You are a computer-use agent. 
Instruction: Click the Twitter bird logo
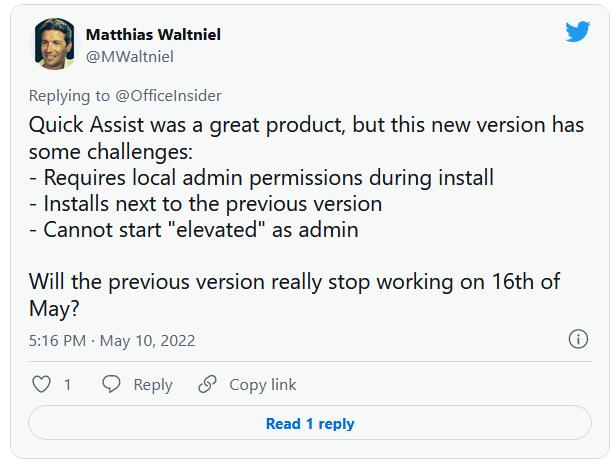pos(577,31)
